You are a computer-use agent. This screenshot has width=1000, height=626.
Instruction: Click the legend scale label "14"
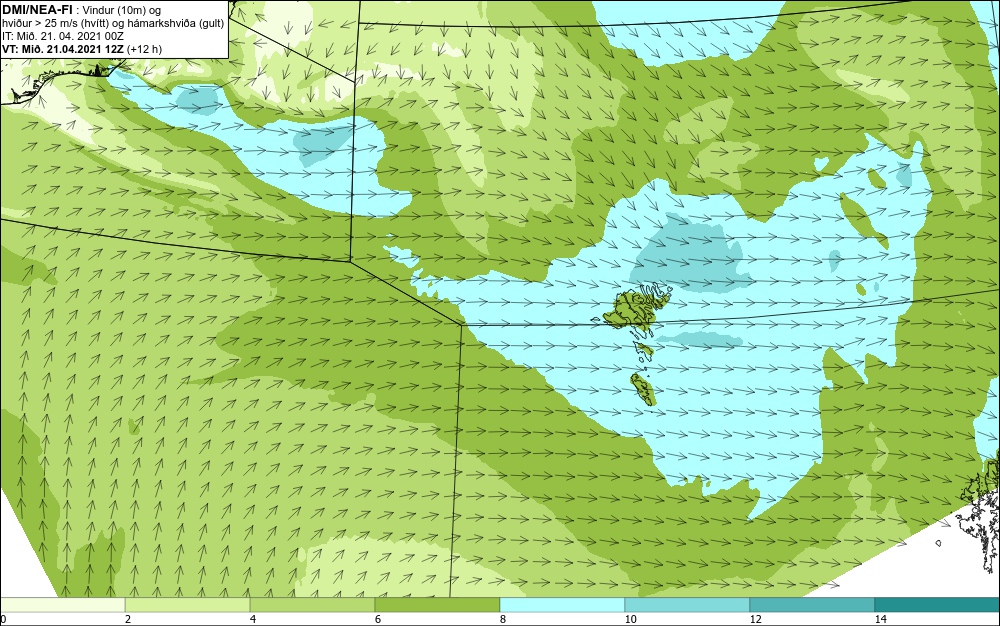880,619
